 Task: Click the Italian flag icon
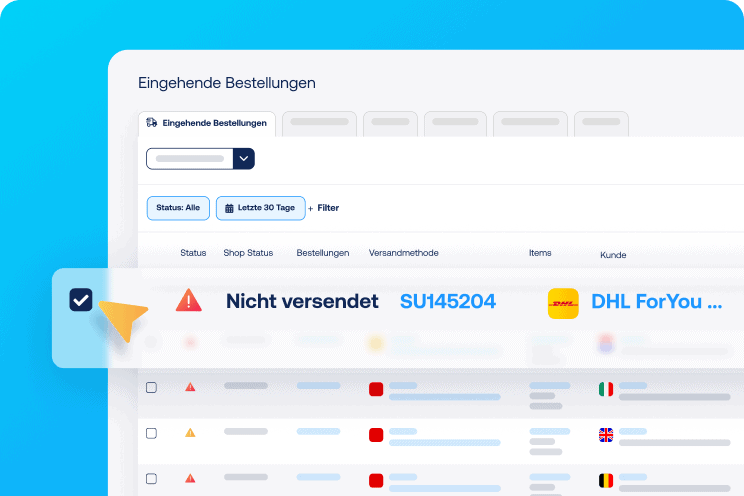605,389
